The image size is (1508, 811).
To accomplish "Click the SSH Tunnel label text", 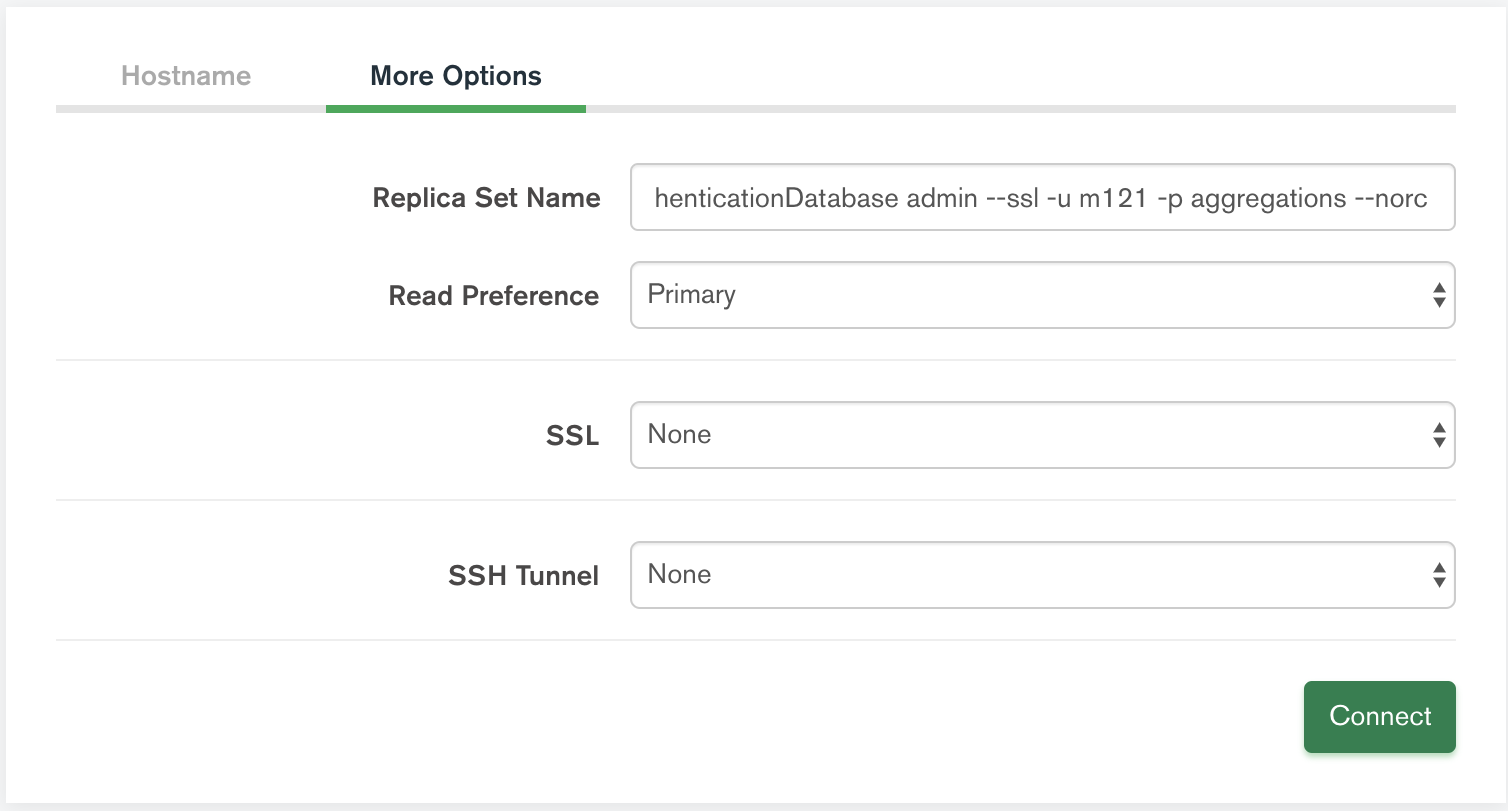I will click(524, 576).
